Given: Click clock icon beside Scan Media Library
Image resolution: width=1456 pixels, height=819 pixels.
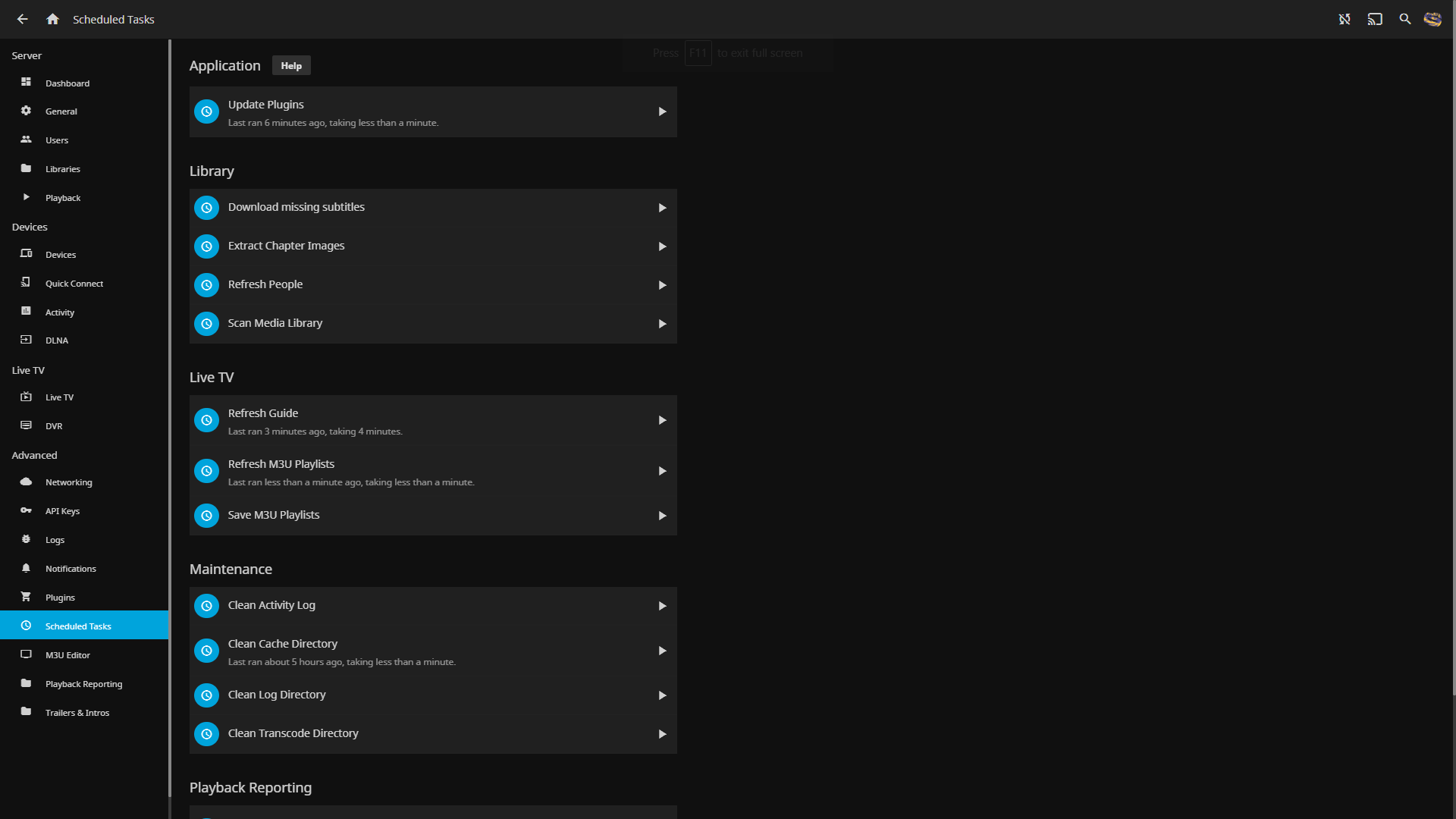Looking at the screenshot, I should (206, 324).
